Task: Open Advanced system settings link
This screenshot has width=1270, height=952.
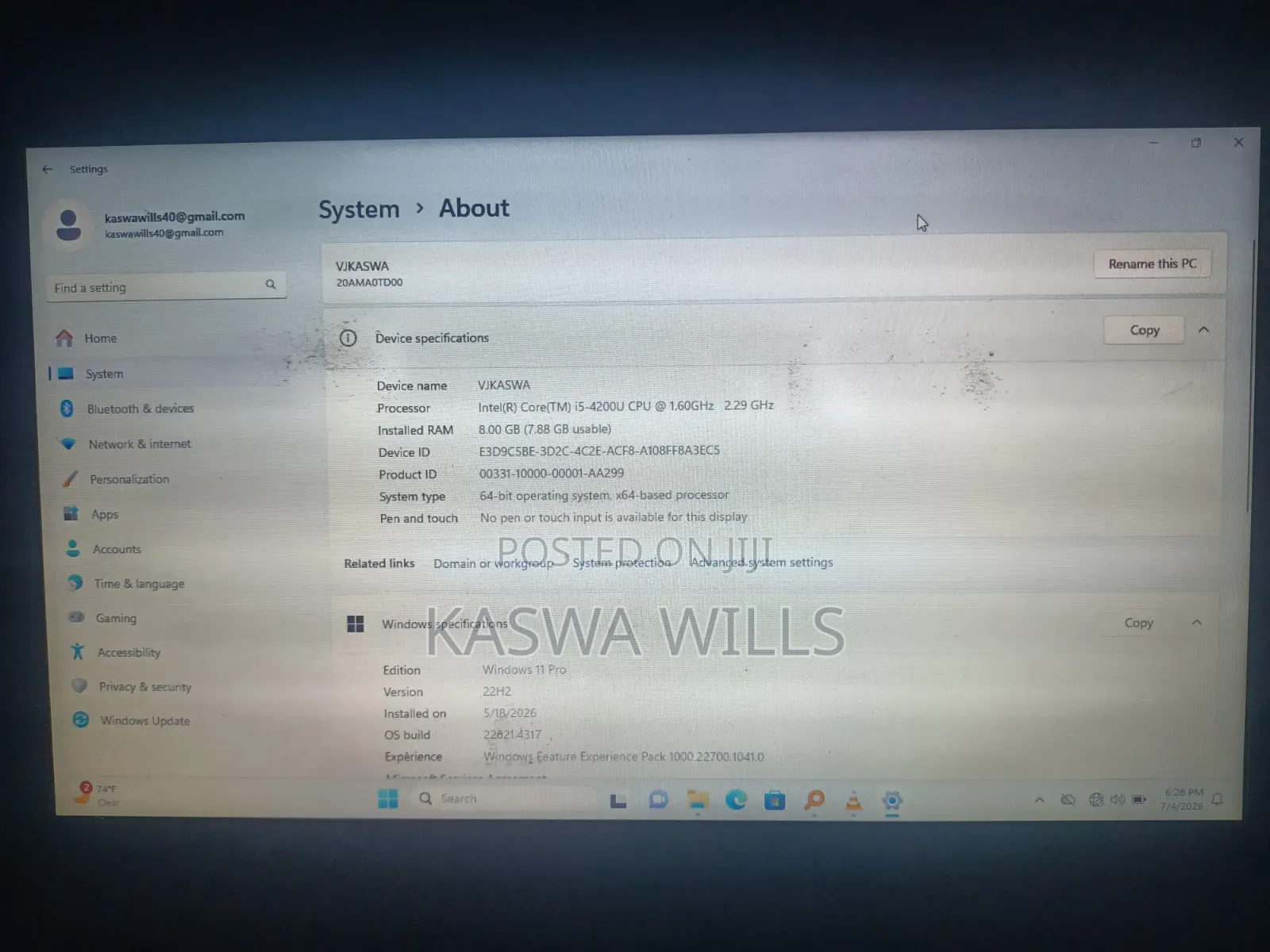Action: point(761,562)
